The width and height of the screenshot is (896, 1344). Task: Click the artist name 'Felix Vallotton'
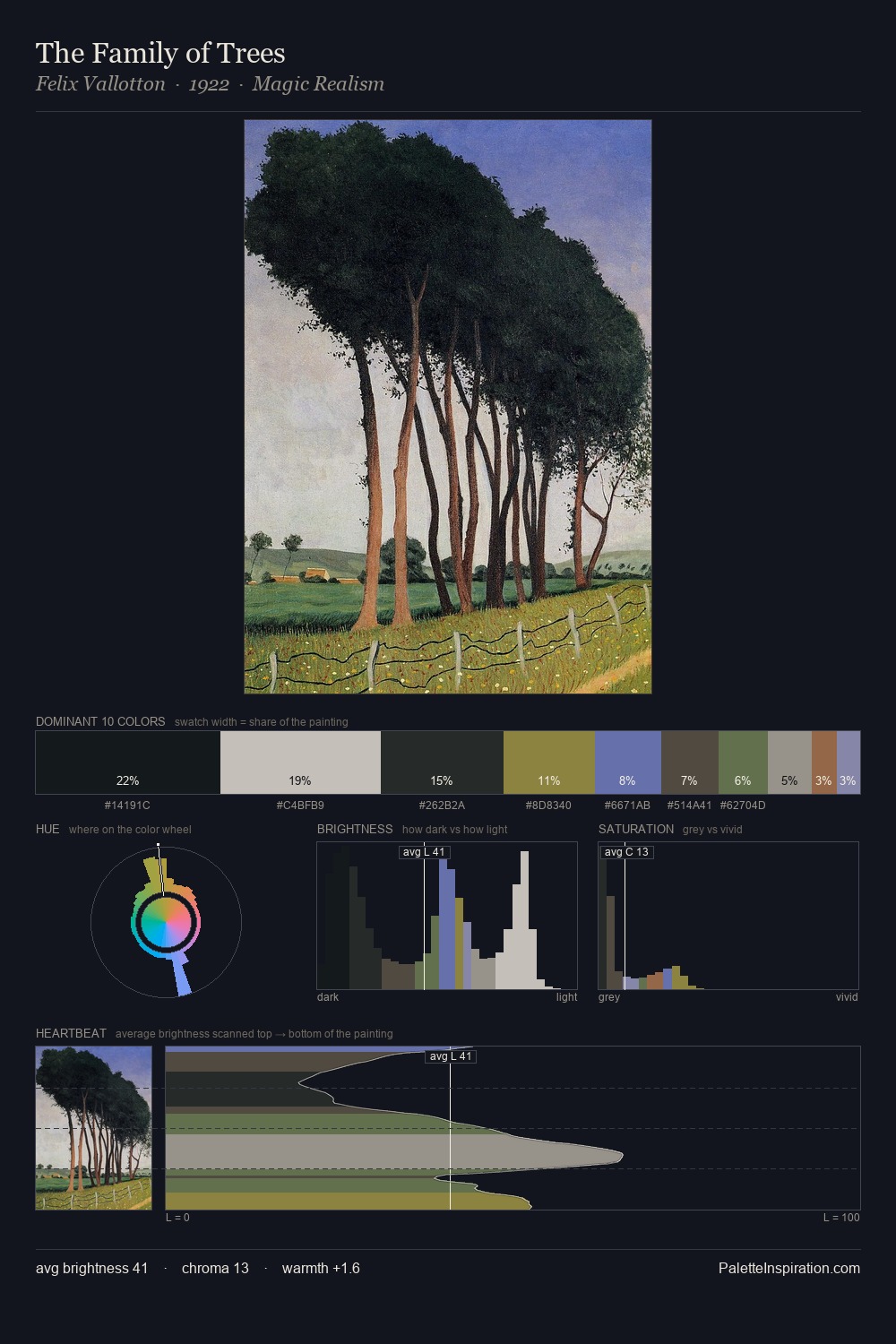point(100,84)
